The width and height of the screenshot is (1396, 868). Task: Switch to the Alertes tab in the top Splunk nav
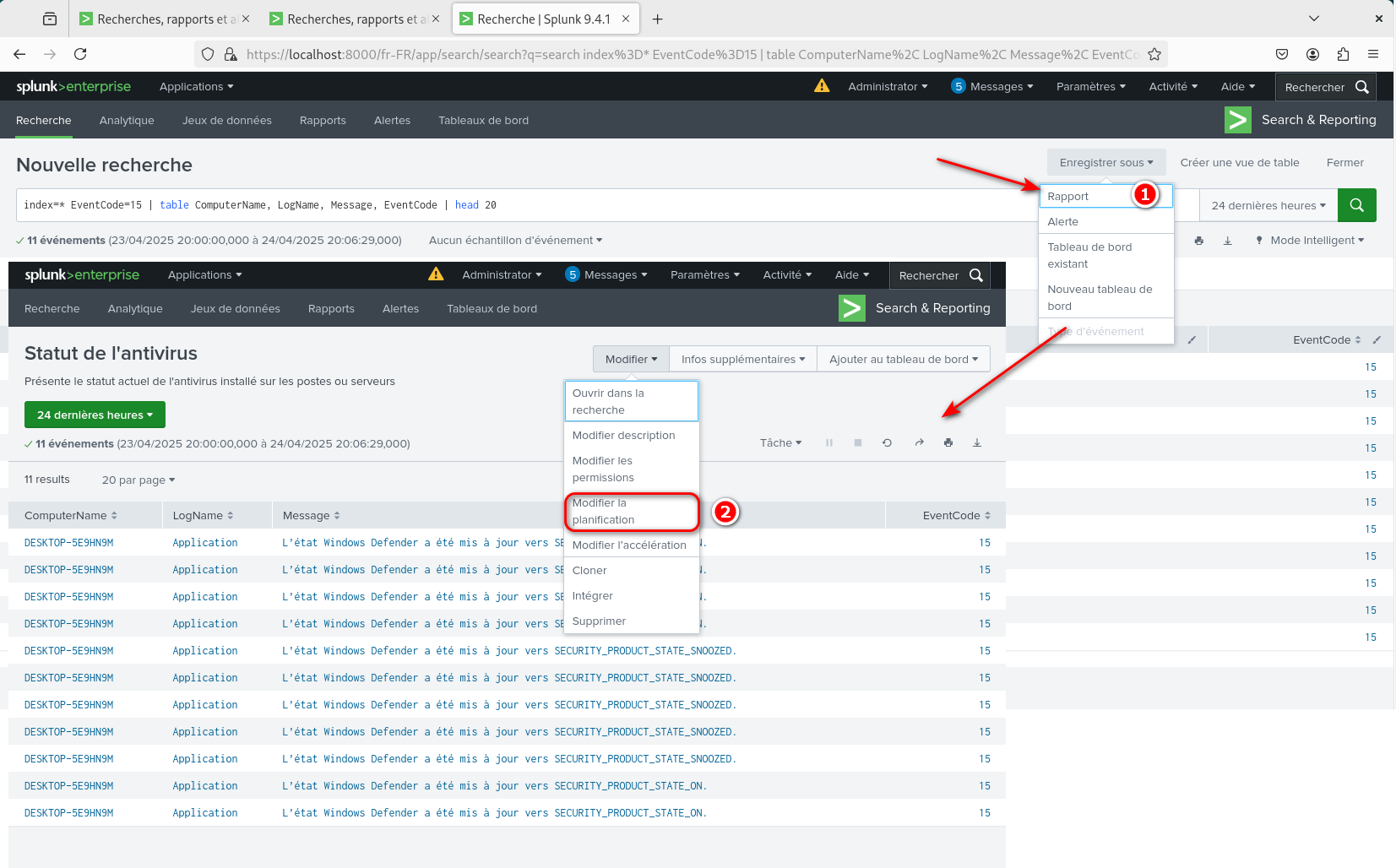pyautogui.click(x=392, y=120)
